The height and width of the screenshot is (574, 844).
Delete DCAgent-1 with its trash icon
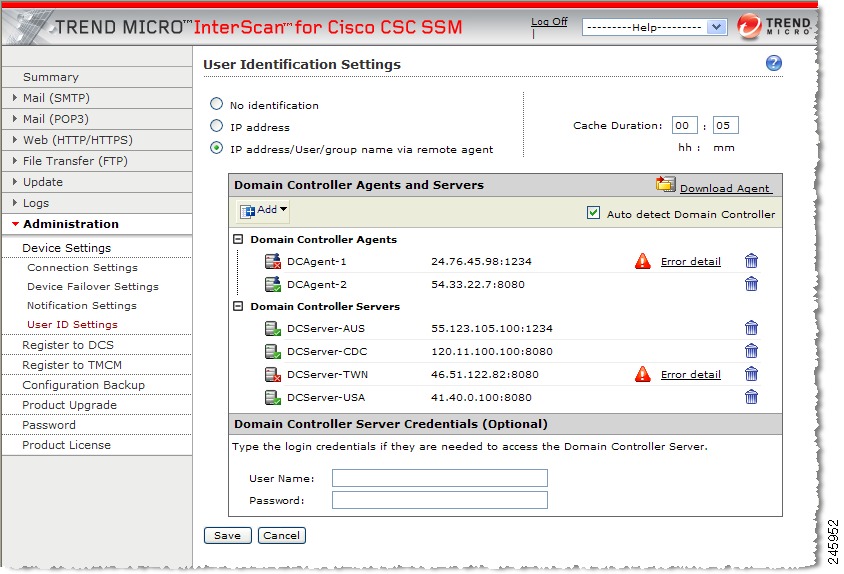[751, 261]
